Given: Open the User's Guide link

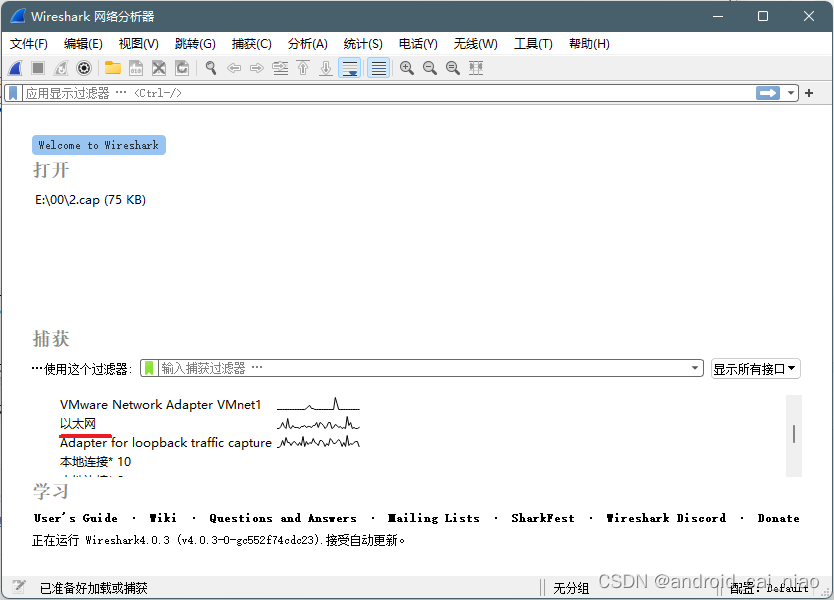Looking at the screenshot, I should tap(76, 518).
